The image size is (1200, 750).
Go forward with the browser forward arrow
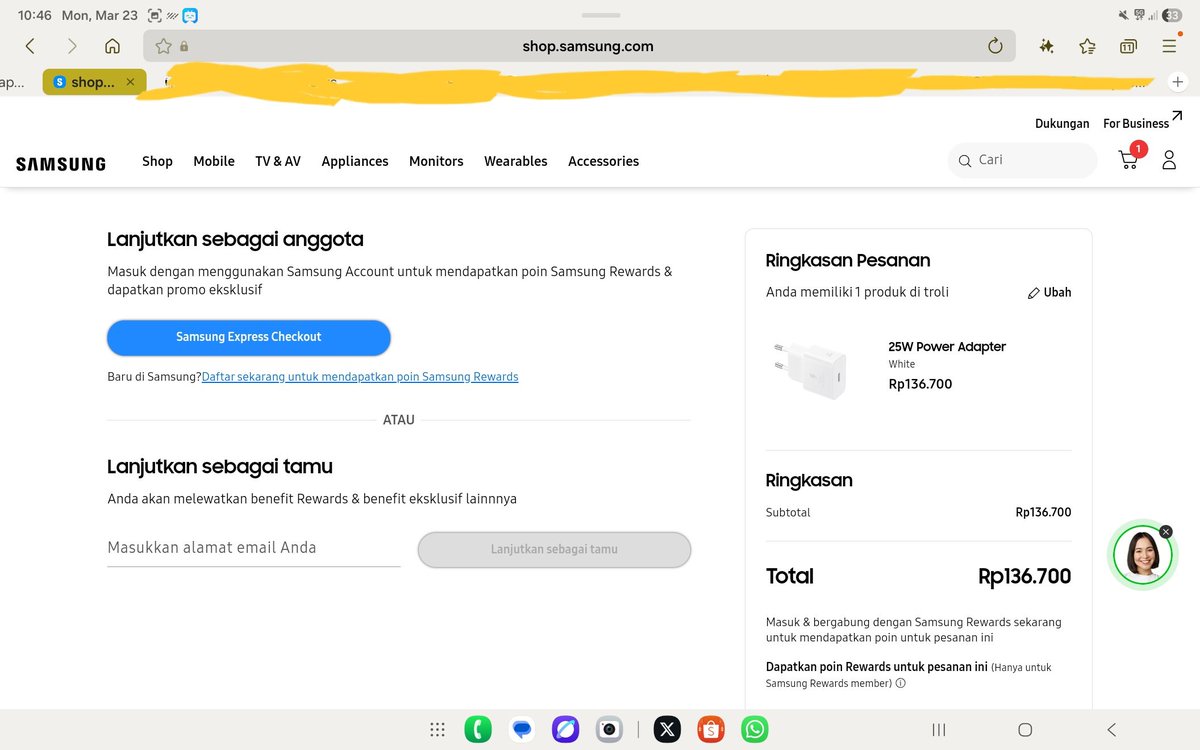(71, 46)
